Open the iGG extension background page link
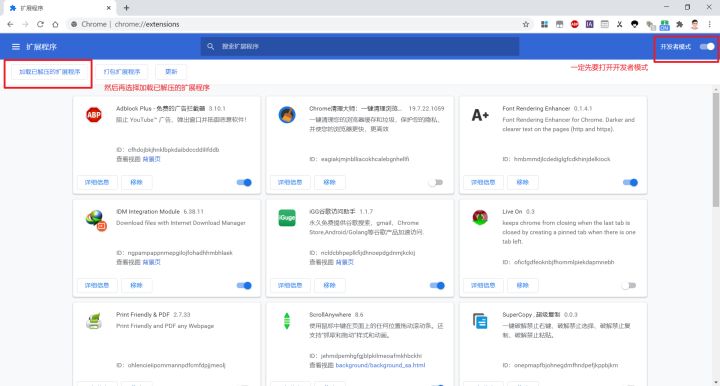 pos(344,263)
